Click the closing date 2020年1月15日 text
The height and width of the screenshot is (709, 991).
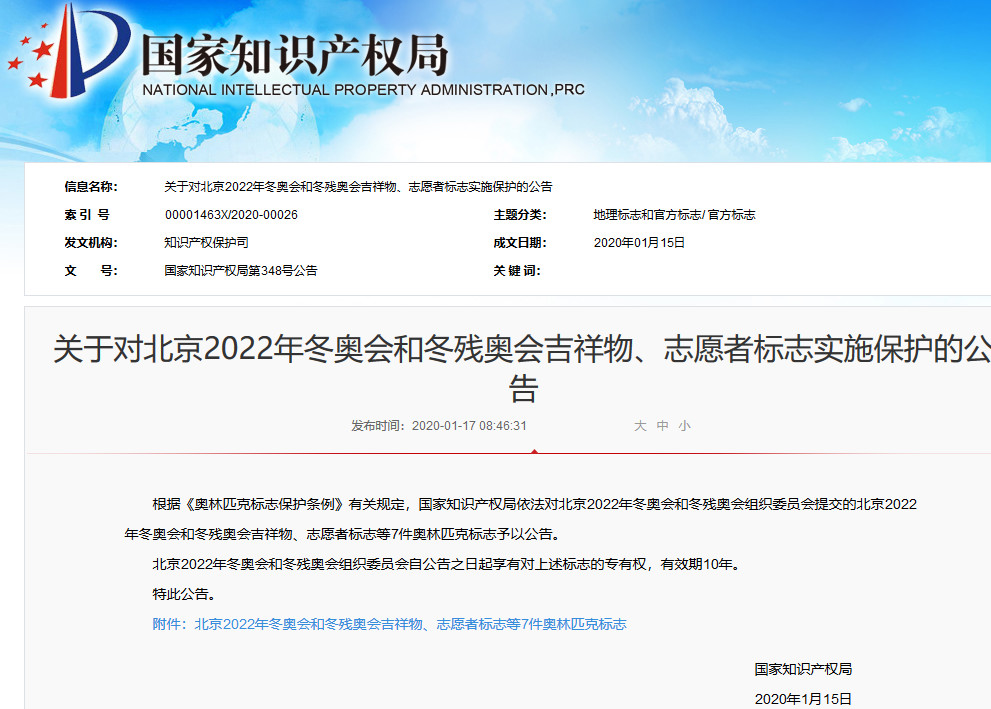(x=804, y=697)
